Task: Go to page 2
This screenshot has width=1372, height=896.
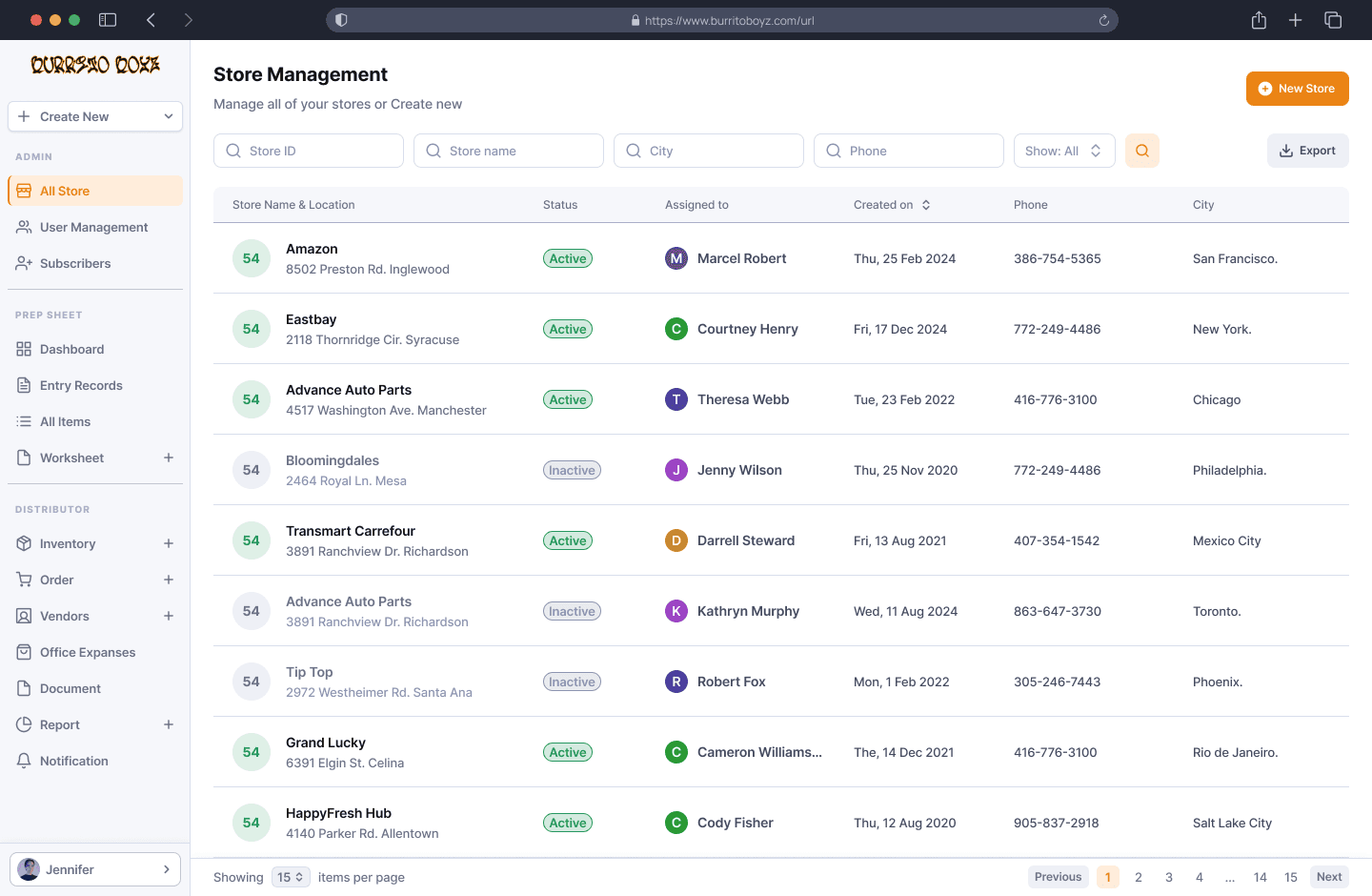Action: click(x=1139, y=877)
